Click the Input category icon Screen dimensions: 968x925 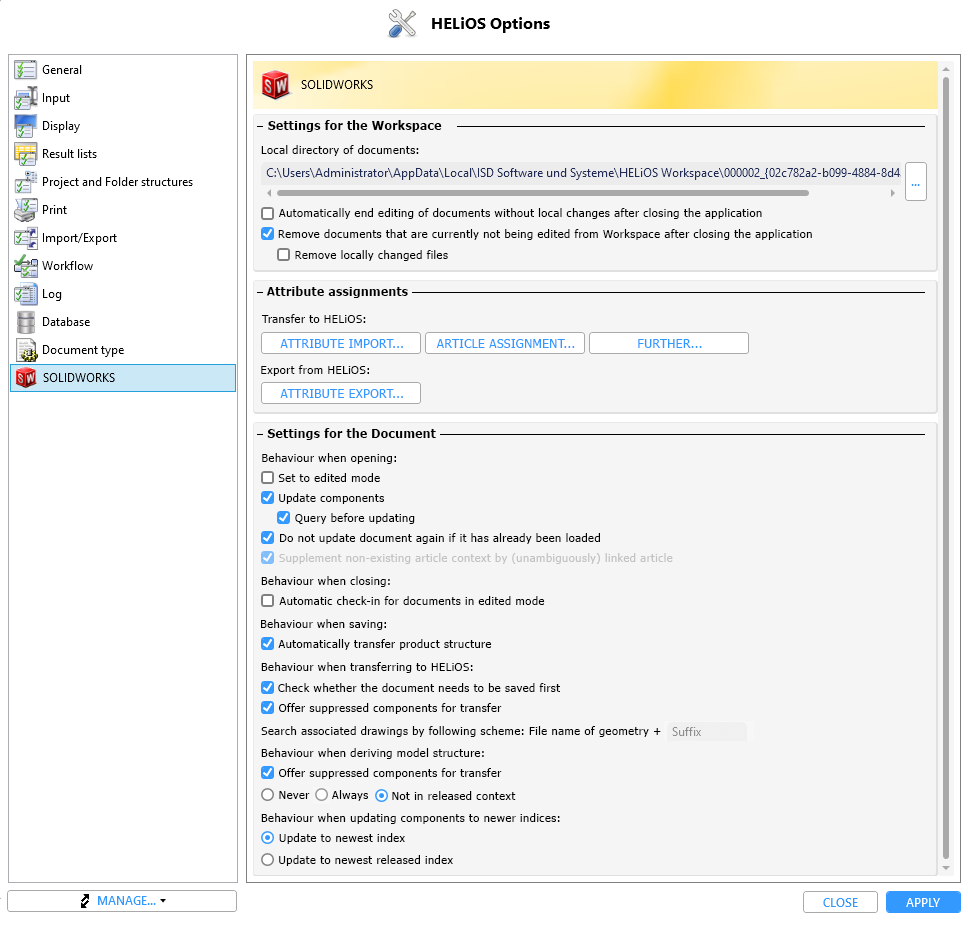point(25,98)
